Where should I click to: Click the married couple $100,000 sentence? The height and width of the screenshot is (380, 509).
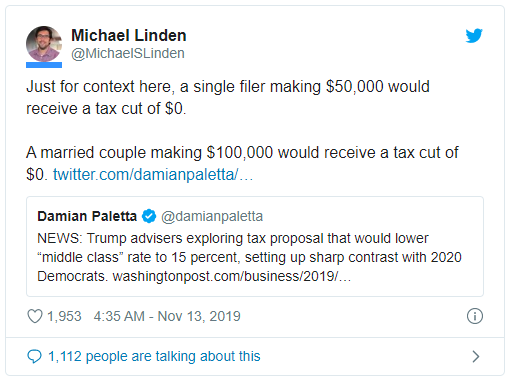[242, 163]
